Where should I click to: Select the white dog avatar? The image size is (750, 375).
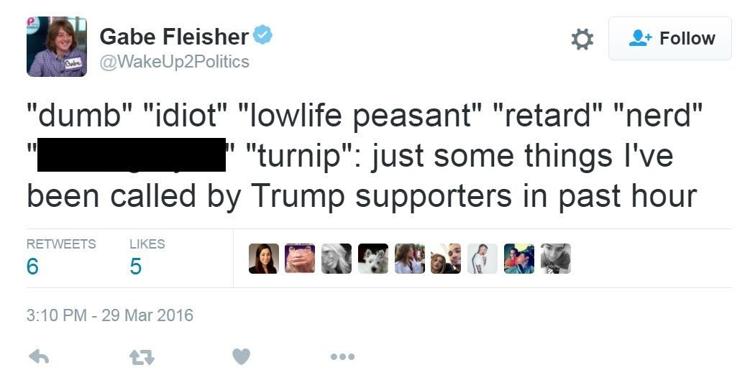373,258
